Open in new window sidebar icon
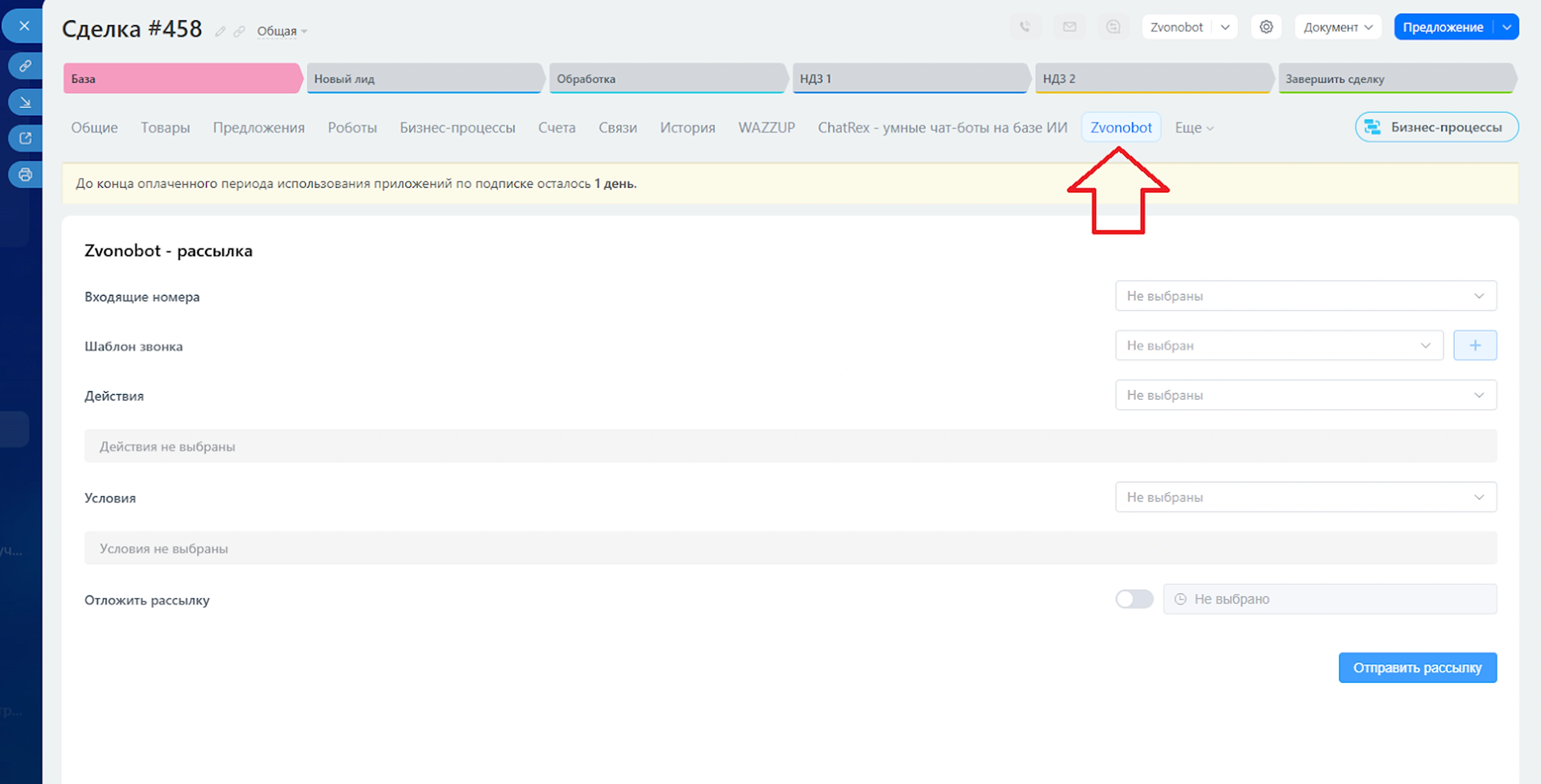 (x=25, y=138)
